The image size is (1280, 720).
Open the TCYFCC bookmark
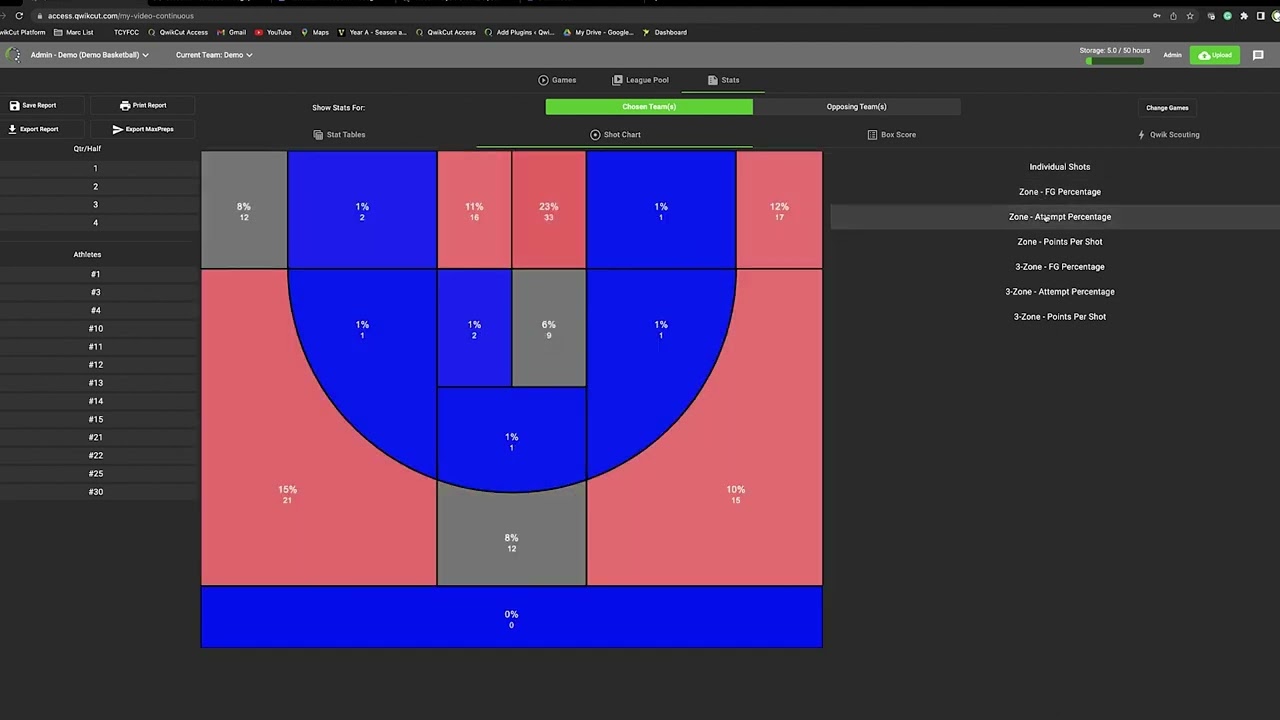pos(126,32)
